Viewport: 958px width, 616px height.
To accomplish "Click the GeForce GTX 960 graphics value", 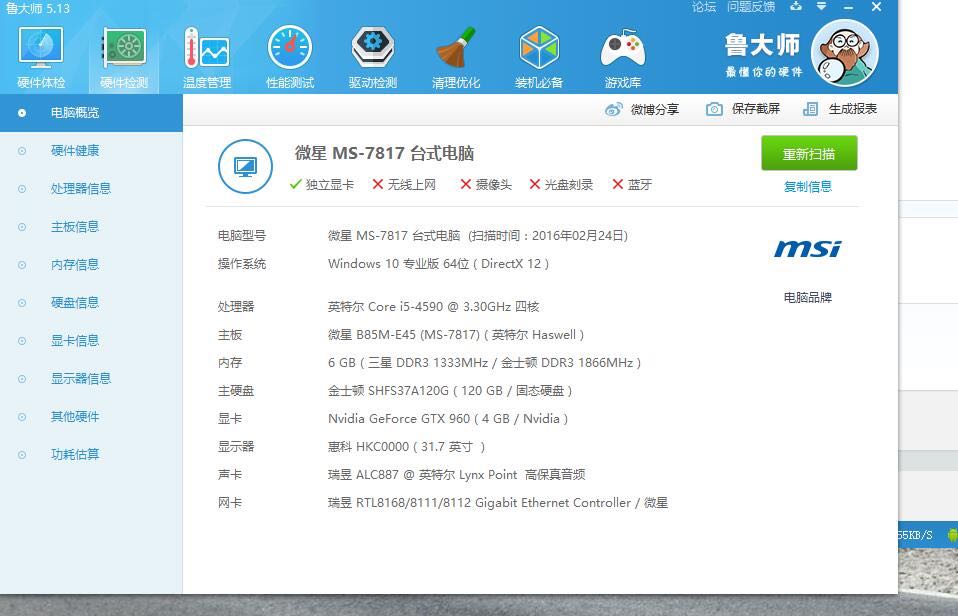I will [x=448, y=419].
